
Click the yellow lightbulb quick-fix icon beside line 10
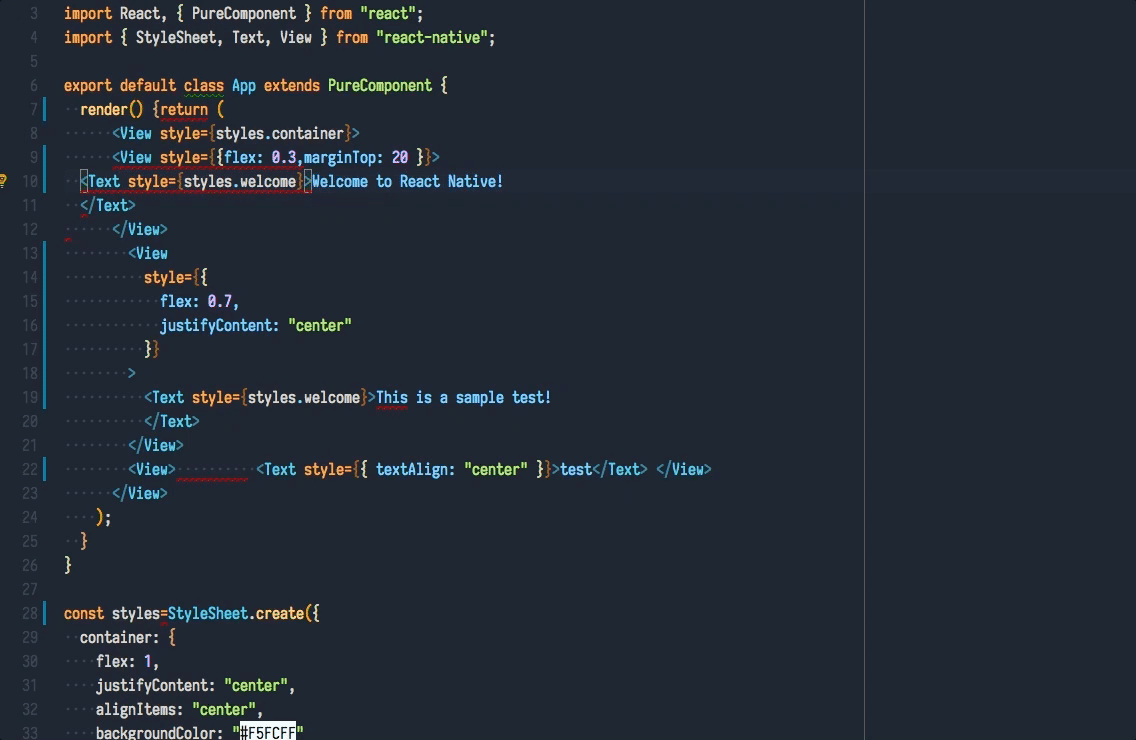coord(4,181)
